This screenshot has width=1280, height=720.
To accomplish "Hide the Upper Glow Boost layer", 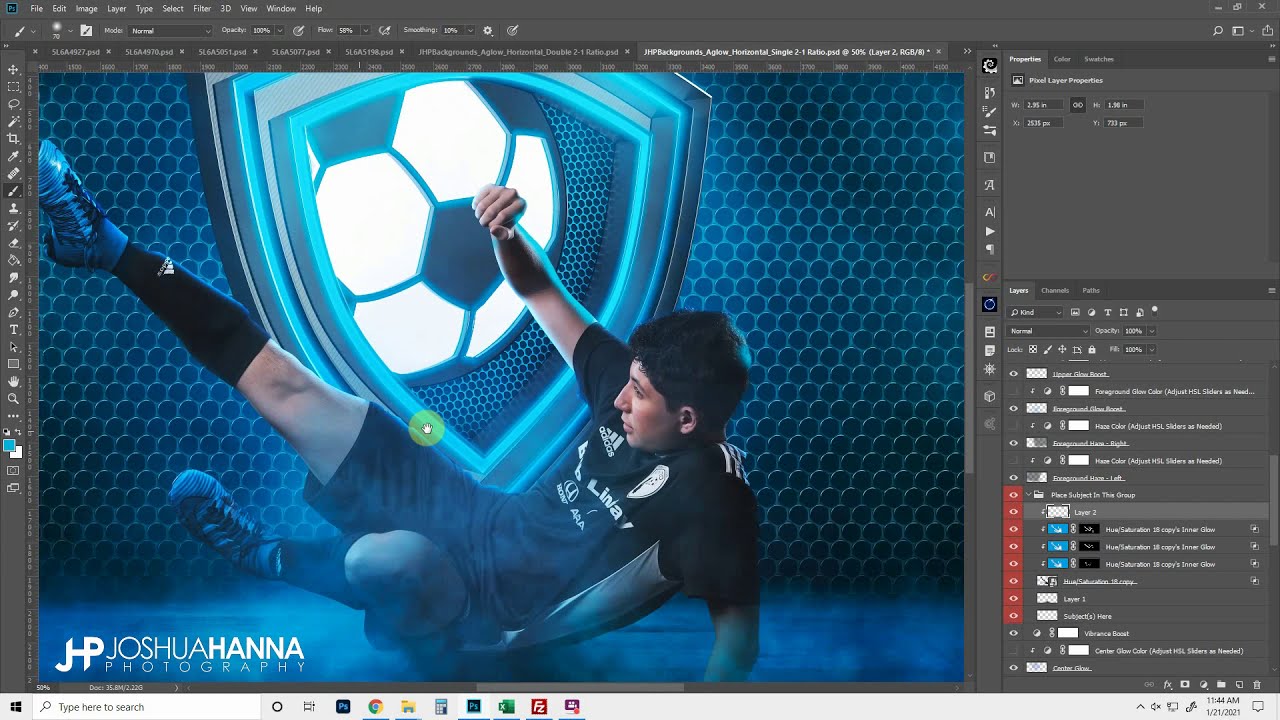I will [x=1013, y=374].
